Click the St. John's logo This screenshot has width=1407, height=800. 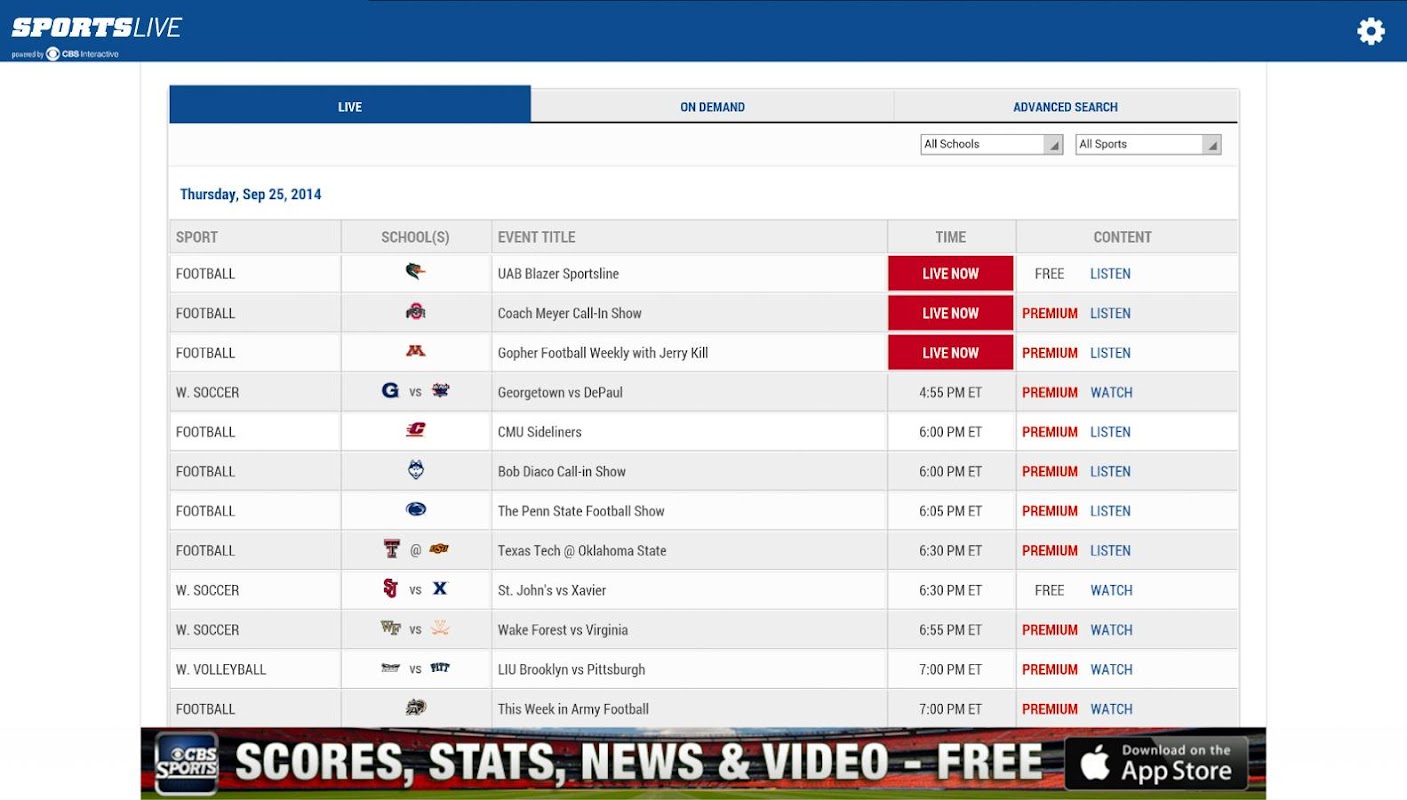point(391,589)
